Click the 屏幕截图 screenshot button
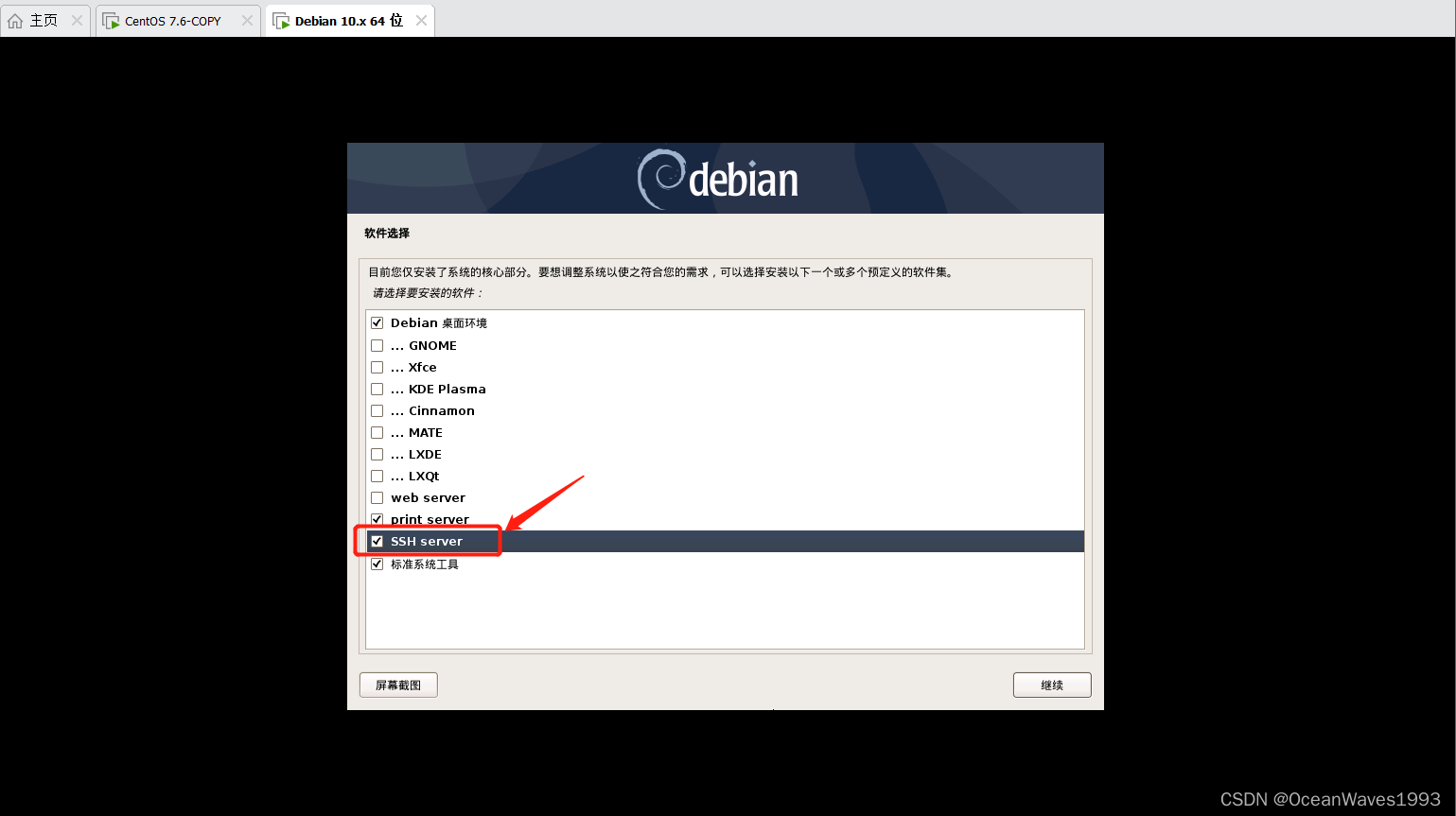This screenshot has height=816, width=1456. [398, 686]
